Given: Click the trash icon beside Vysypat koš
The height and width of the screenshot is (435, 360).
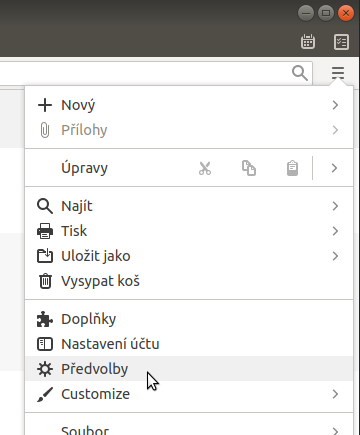Looking at the screenshot, I should [x=45, y=281].
